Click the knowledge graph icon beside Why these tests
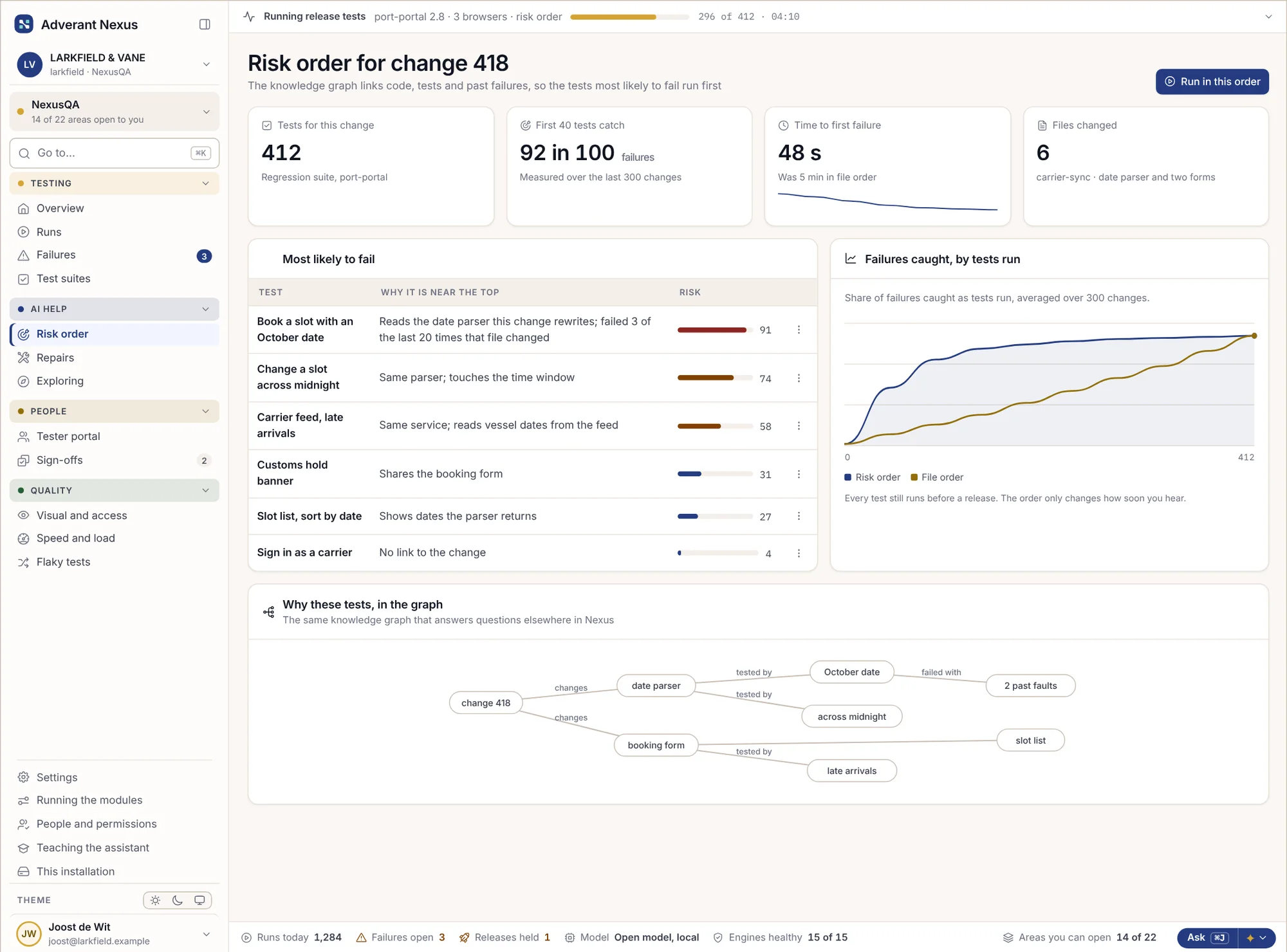The height and width of the screenshot is (952, 1287). (x=269, y=612)
